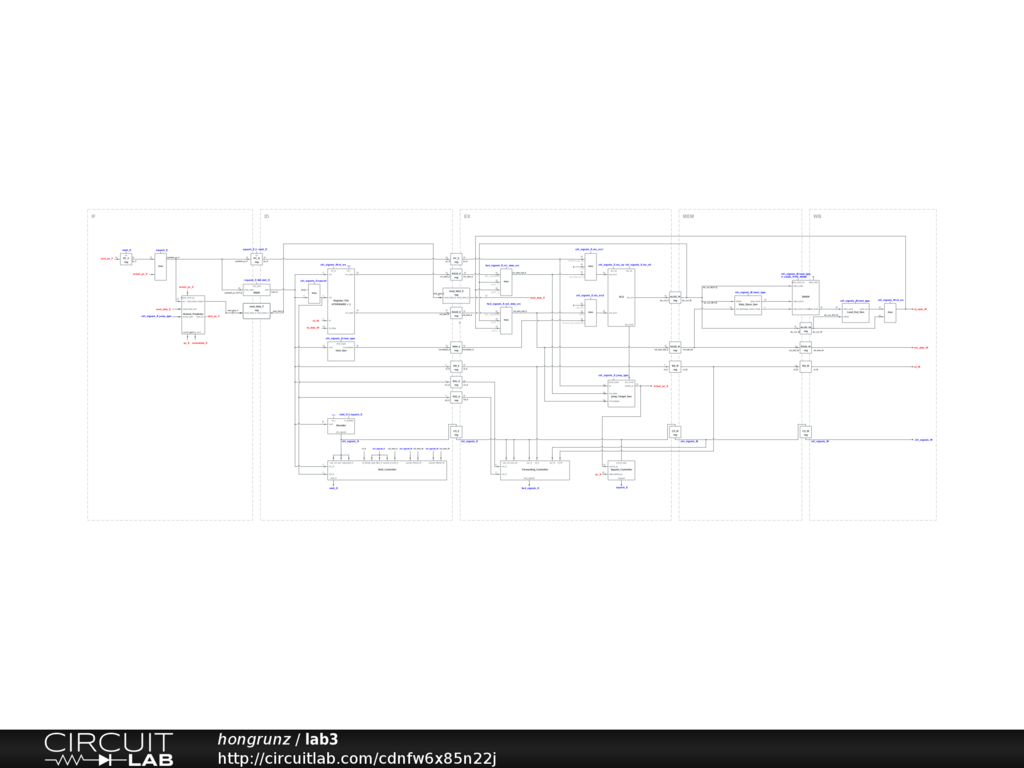Click the IMEM block

[257, 291]
